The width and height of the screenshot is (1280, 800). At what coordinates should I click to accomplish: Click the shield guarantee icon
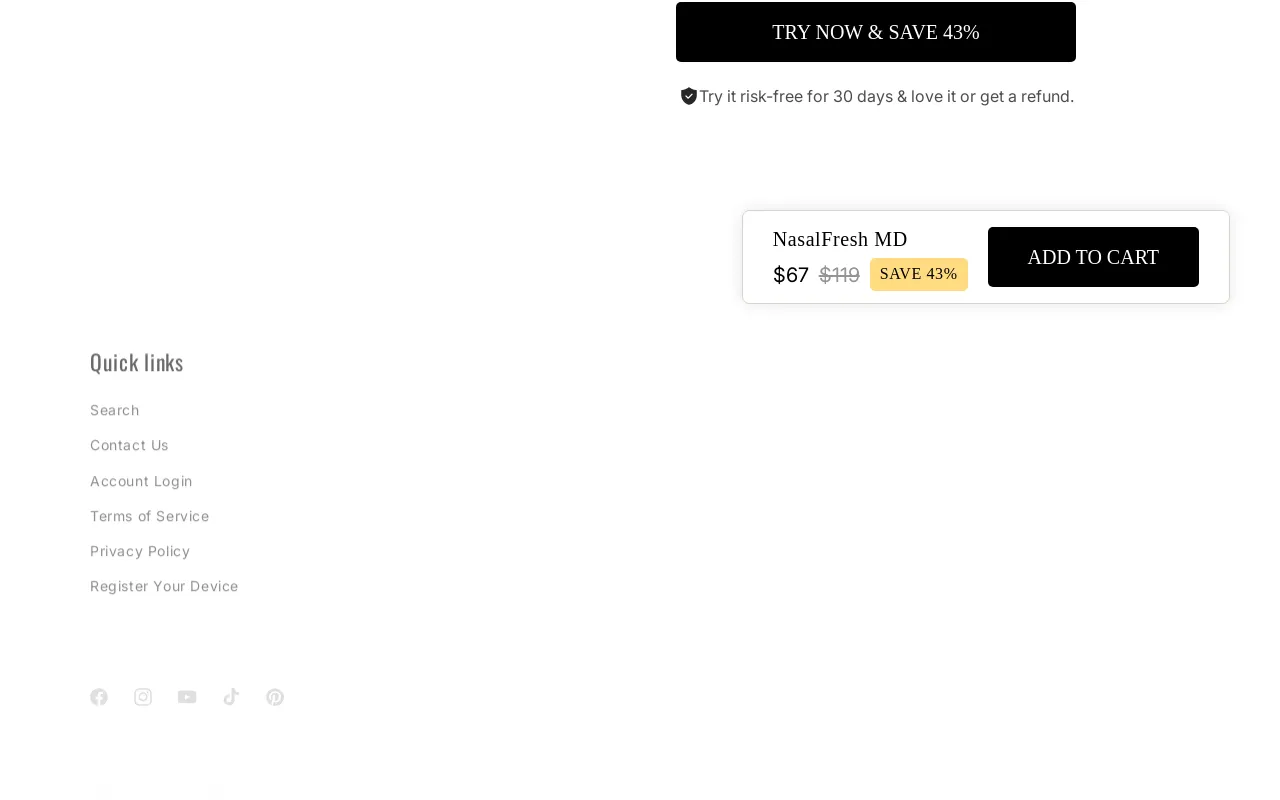[x=689, y=96]
